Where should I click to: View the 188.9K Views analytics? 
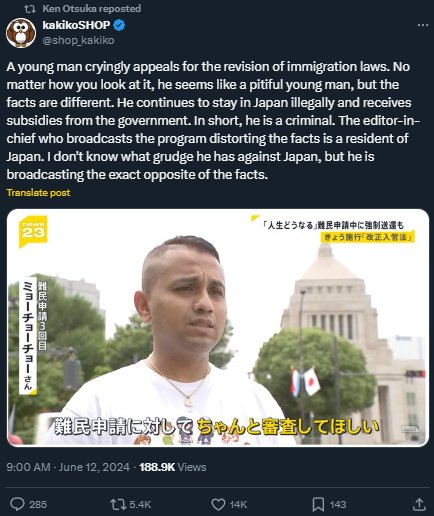coord(173,467)
